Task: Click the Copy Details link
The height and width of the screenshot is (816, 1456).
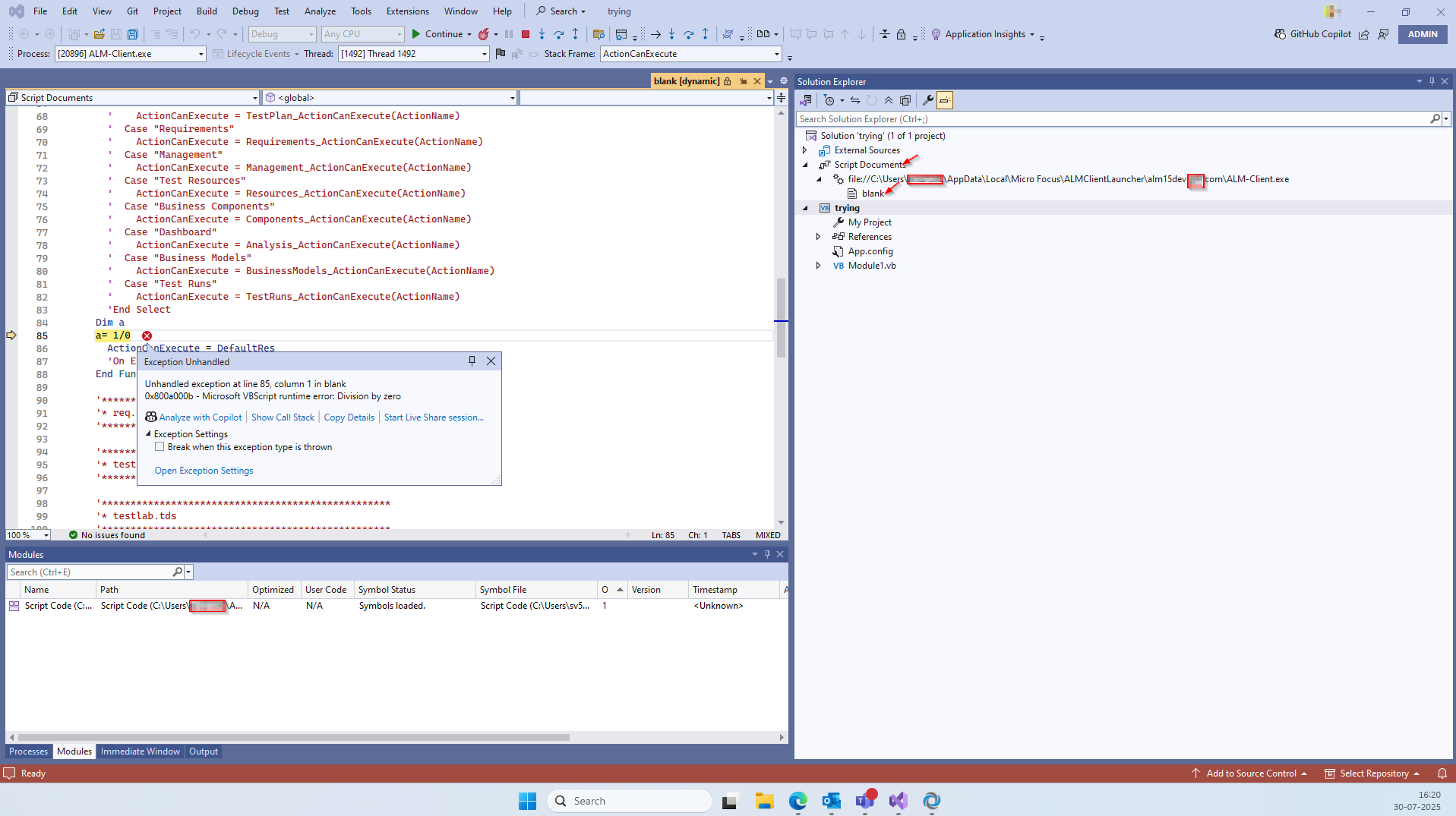Action: [349, 417]
